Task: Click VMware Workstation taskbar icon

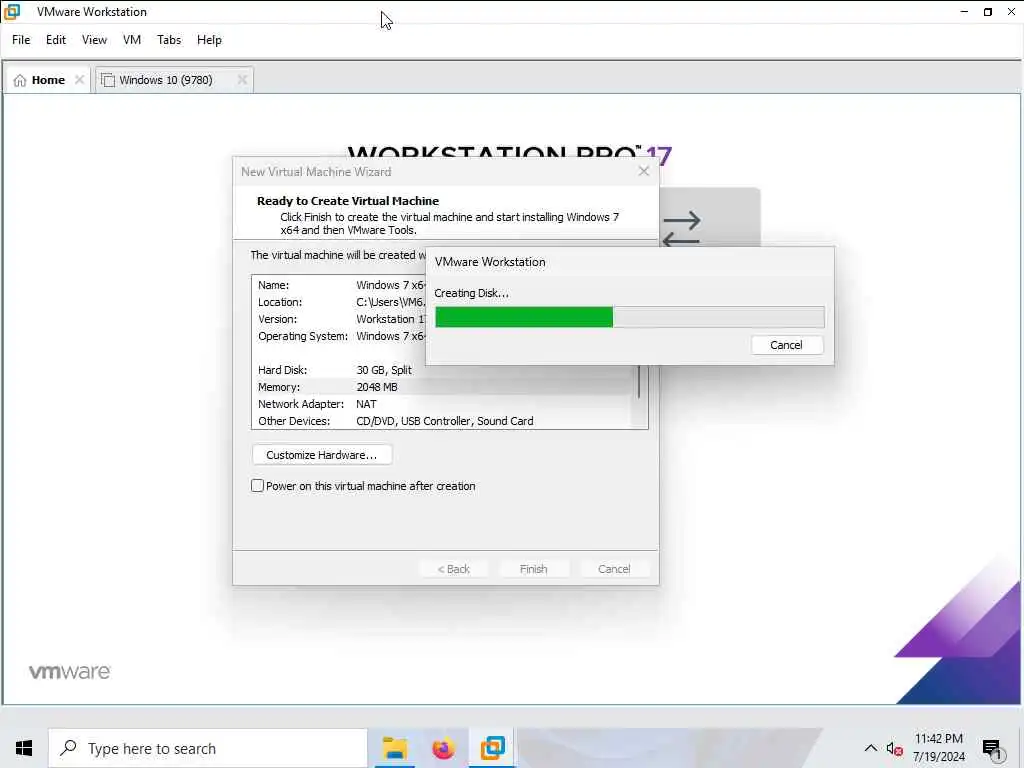Action: pyautogui.click(x=493, y=748)
